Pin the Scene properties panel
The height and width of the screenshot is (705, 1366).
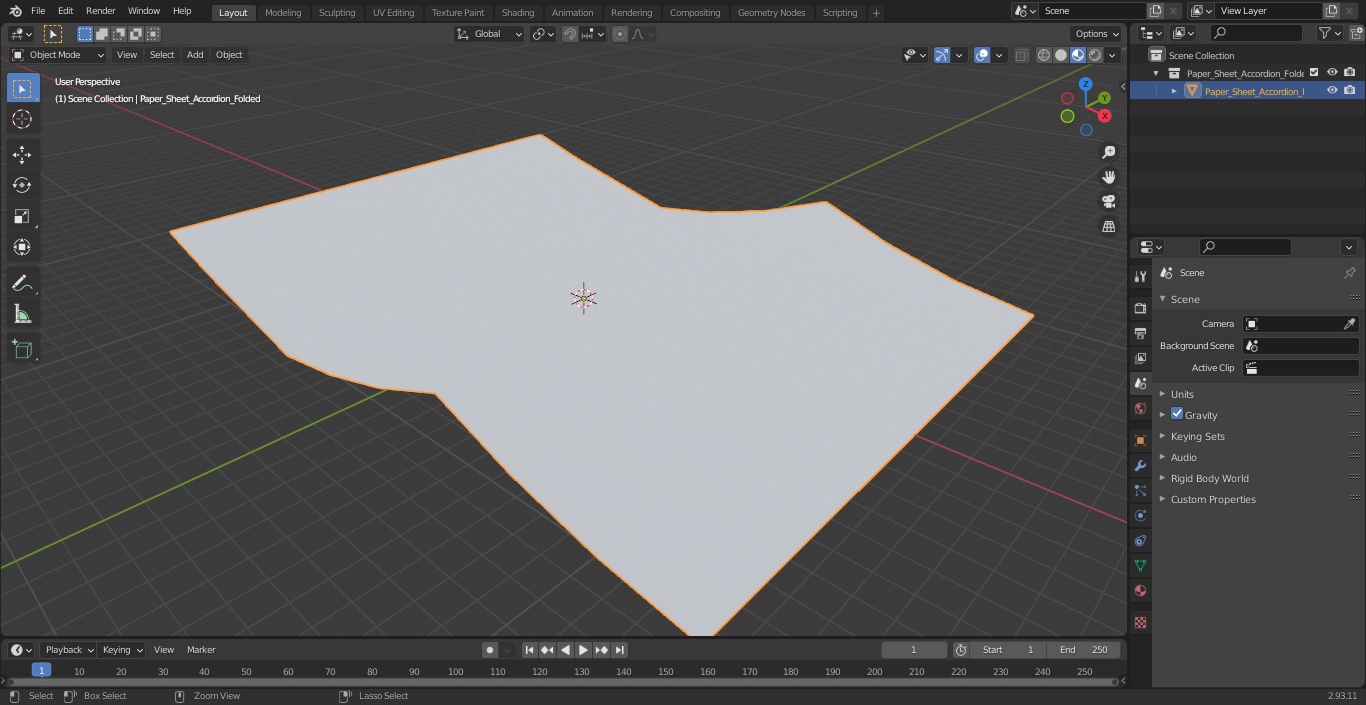point(1349,273)
